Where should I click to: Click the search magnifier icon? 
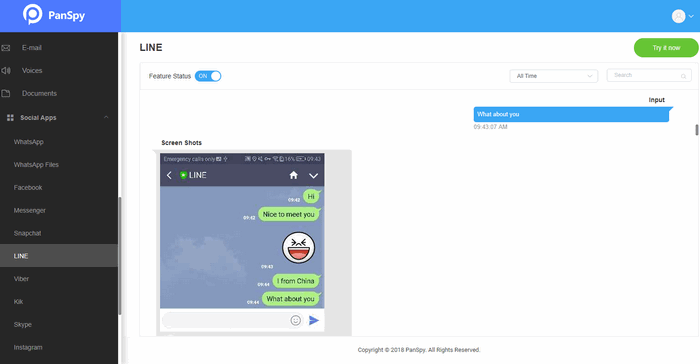[683, 76]
